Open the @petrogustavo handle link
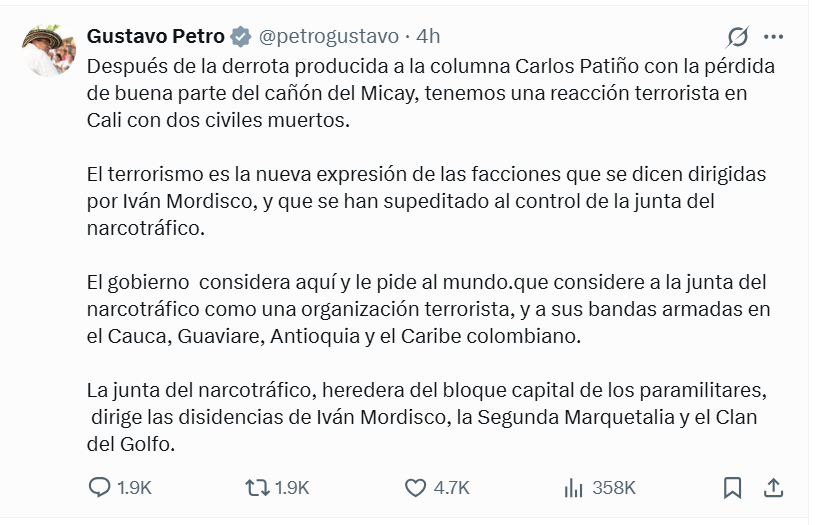The height and width of the screenshot is (525, 818). coord(329,37)
